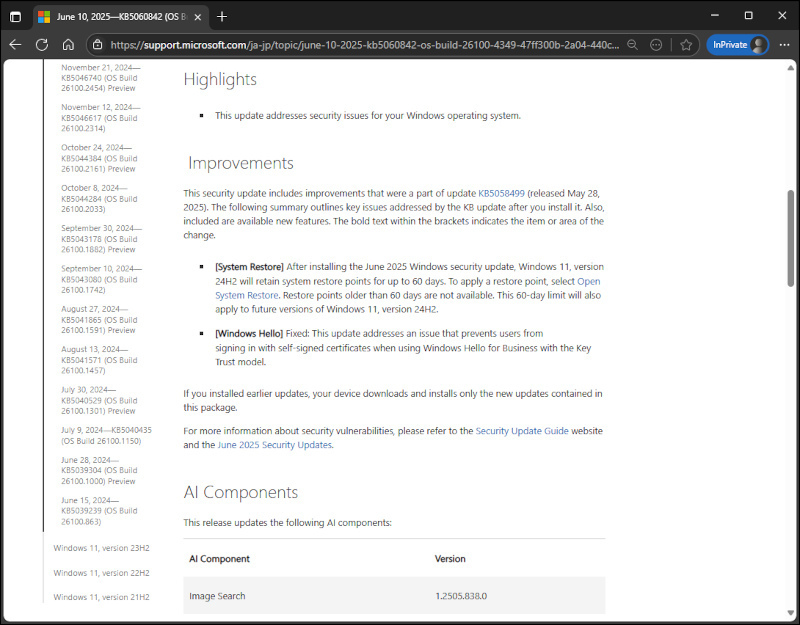Open November 12, 2024 KB5046617 entry
The width and height of the screenshot is (800, 625).
tap(101, 118)
